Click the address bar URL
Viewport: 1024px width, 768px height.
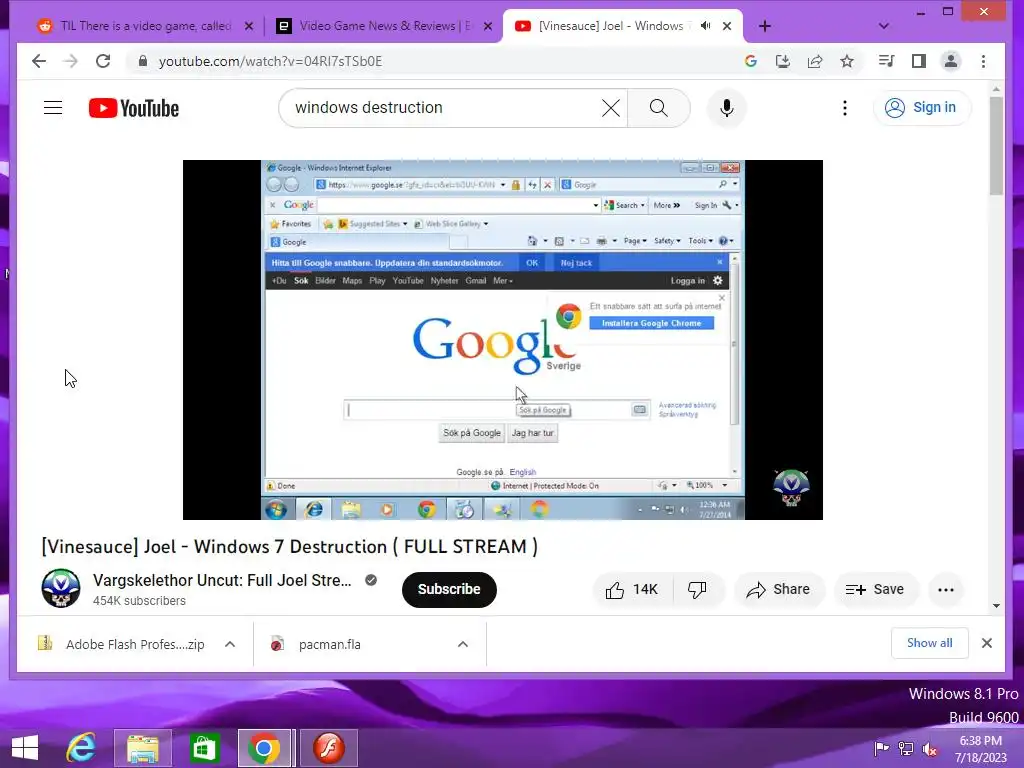tap(270, 61)
